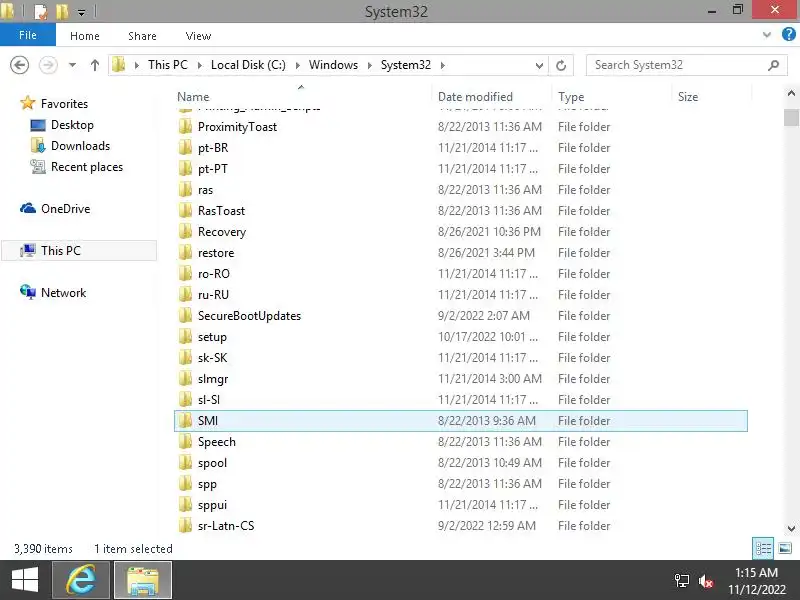Click the Forward navigation arrow
This screenshot has height=600, width=800.
(48, 65)
